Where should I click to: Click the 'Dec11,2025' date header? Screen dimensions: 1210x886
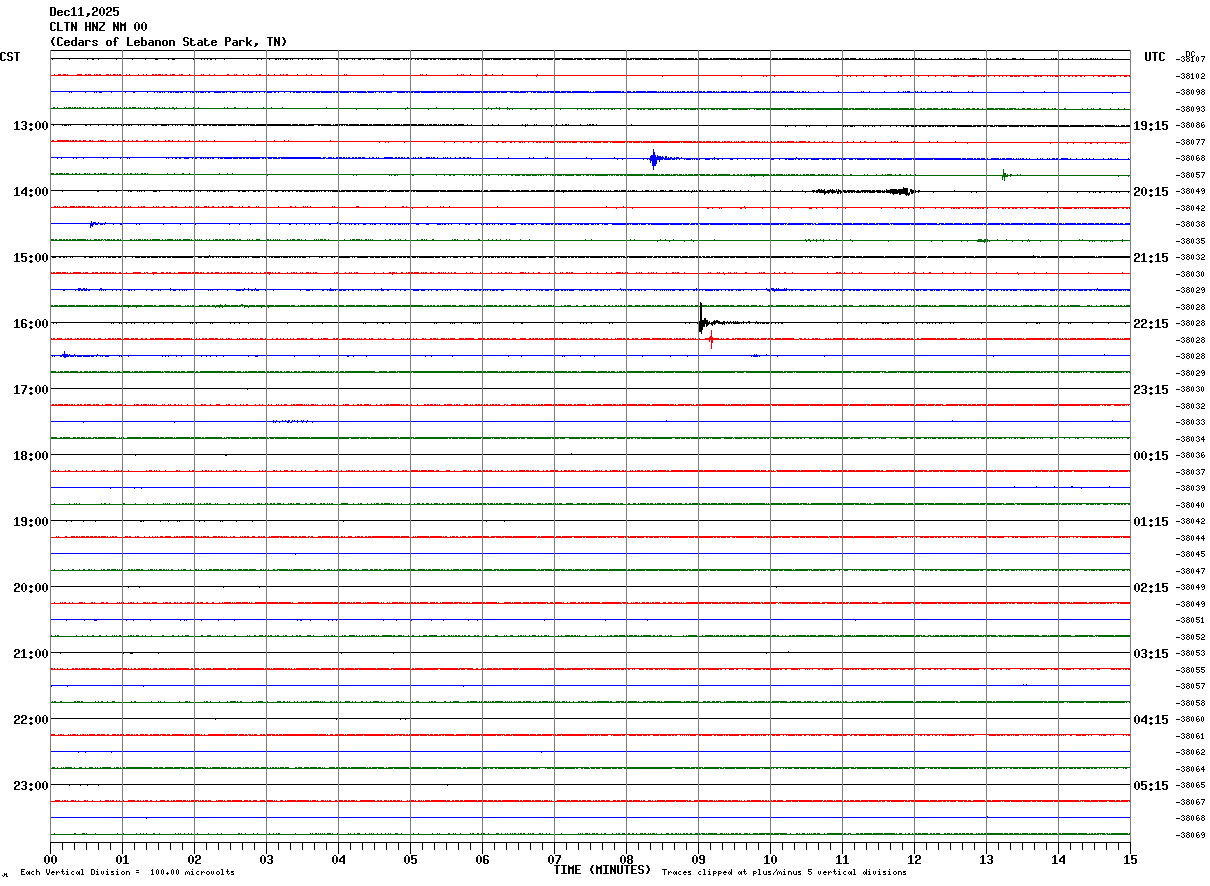coord(84,12)
